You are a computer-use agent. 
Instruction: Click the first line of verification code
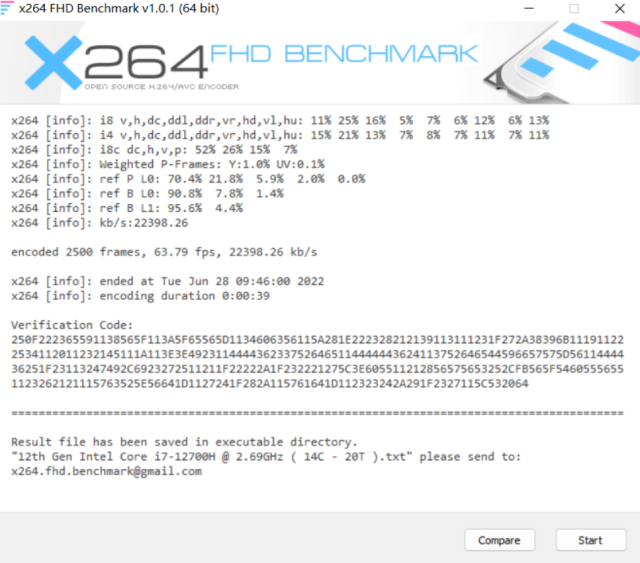pyautogui.click(x=318, y=340)
